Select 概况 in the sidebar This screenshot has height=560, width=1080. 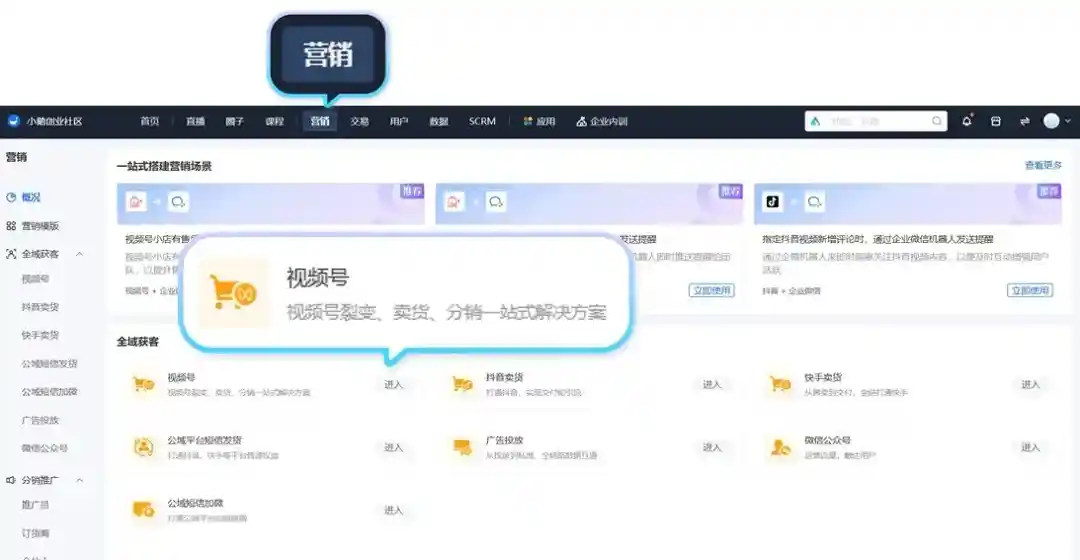[31, 197]
